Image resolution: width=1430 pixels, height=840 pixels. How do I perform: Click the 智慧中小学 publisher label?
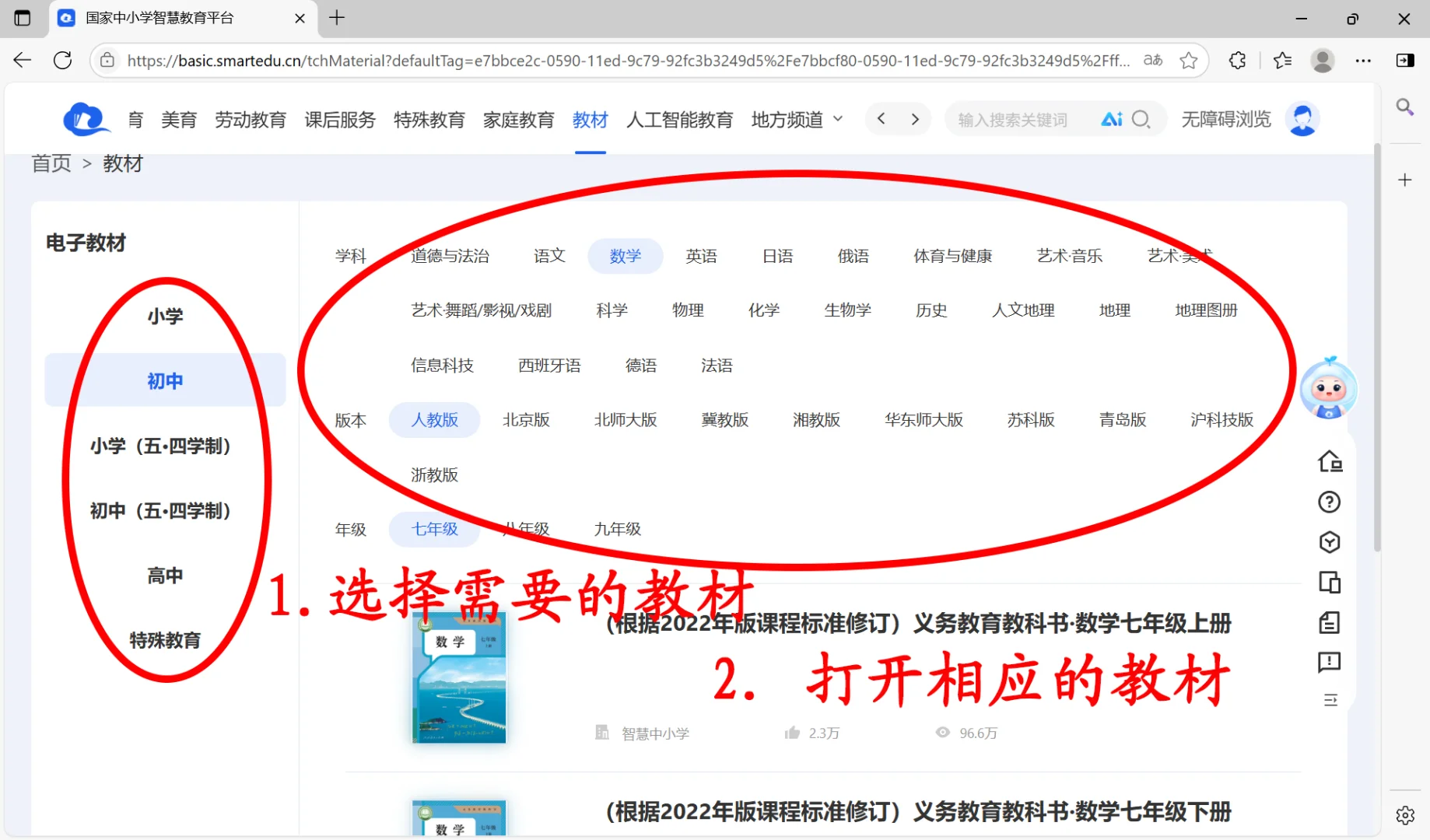coord(655,733)
